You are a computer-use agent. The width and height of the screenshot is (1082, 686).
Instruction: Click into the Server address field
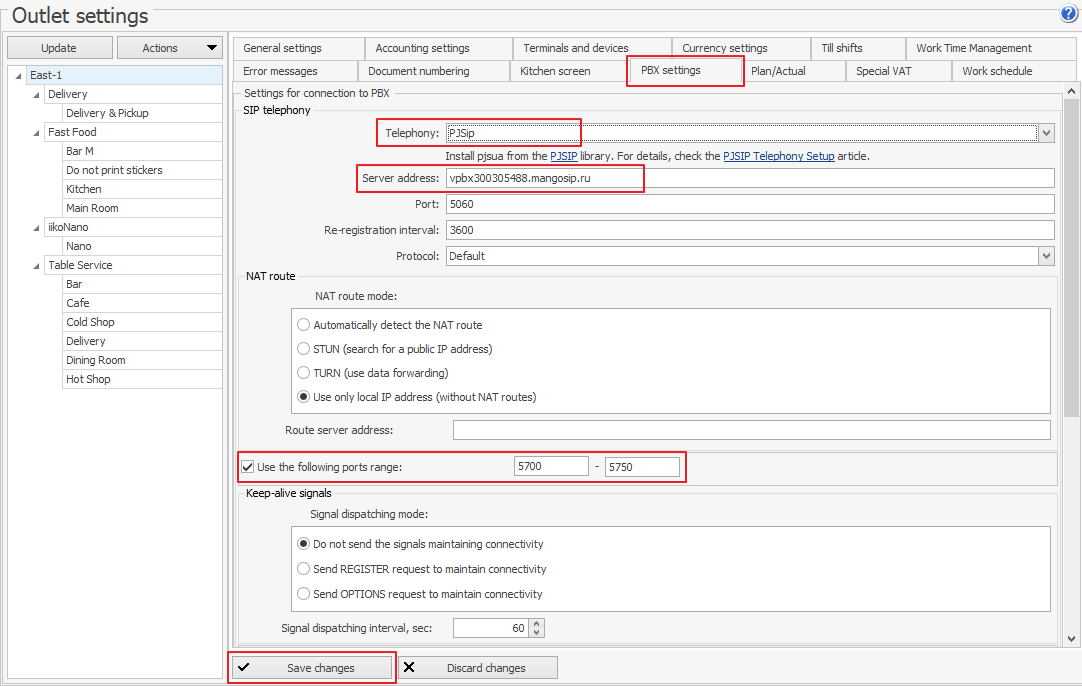pyautogui.click(x=750, y=178)
